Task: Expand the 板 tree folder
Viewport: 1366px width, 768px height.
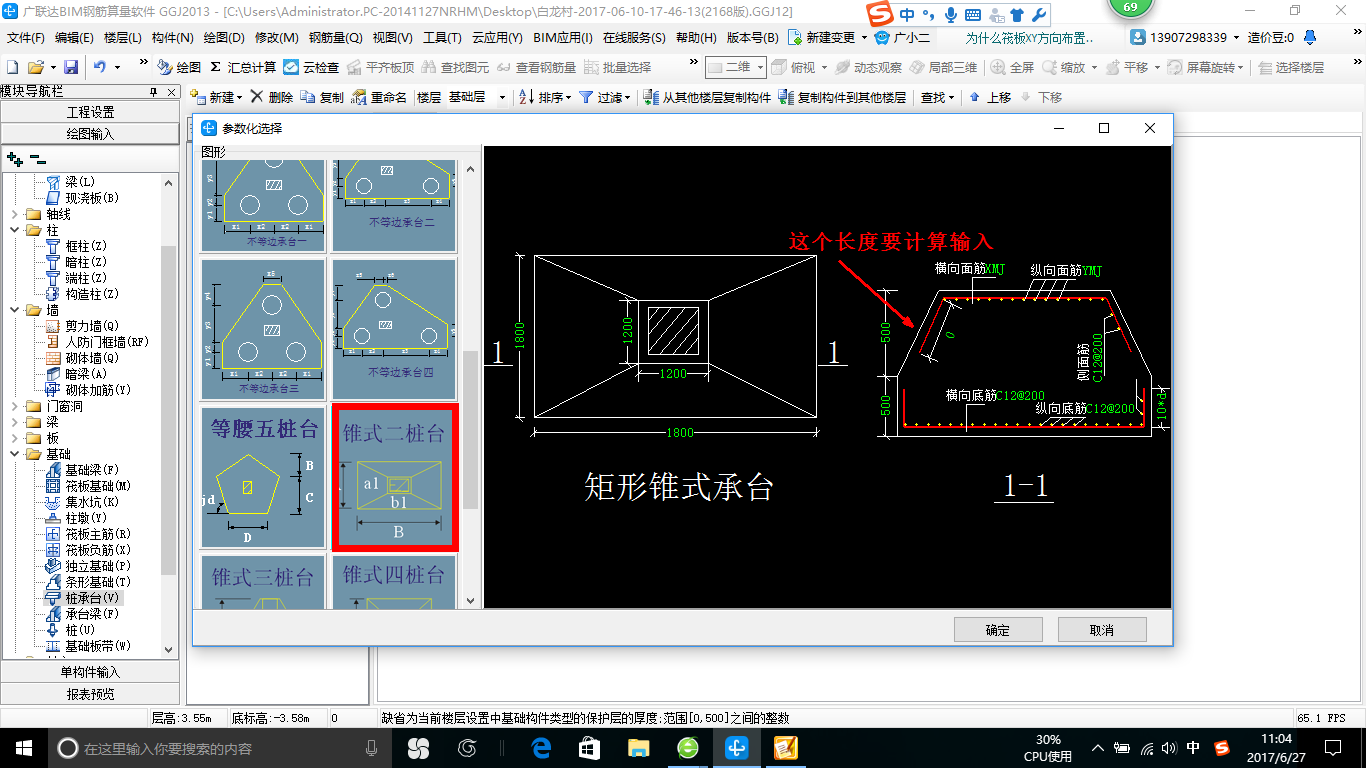Action: [x=14, y=438]
